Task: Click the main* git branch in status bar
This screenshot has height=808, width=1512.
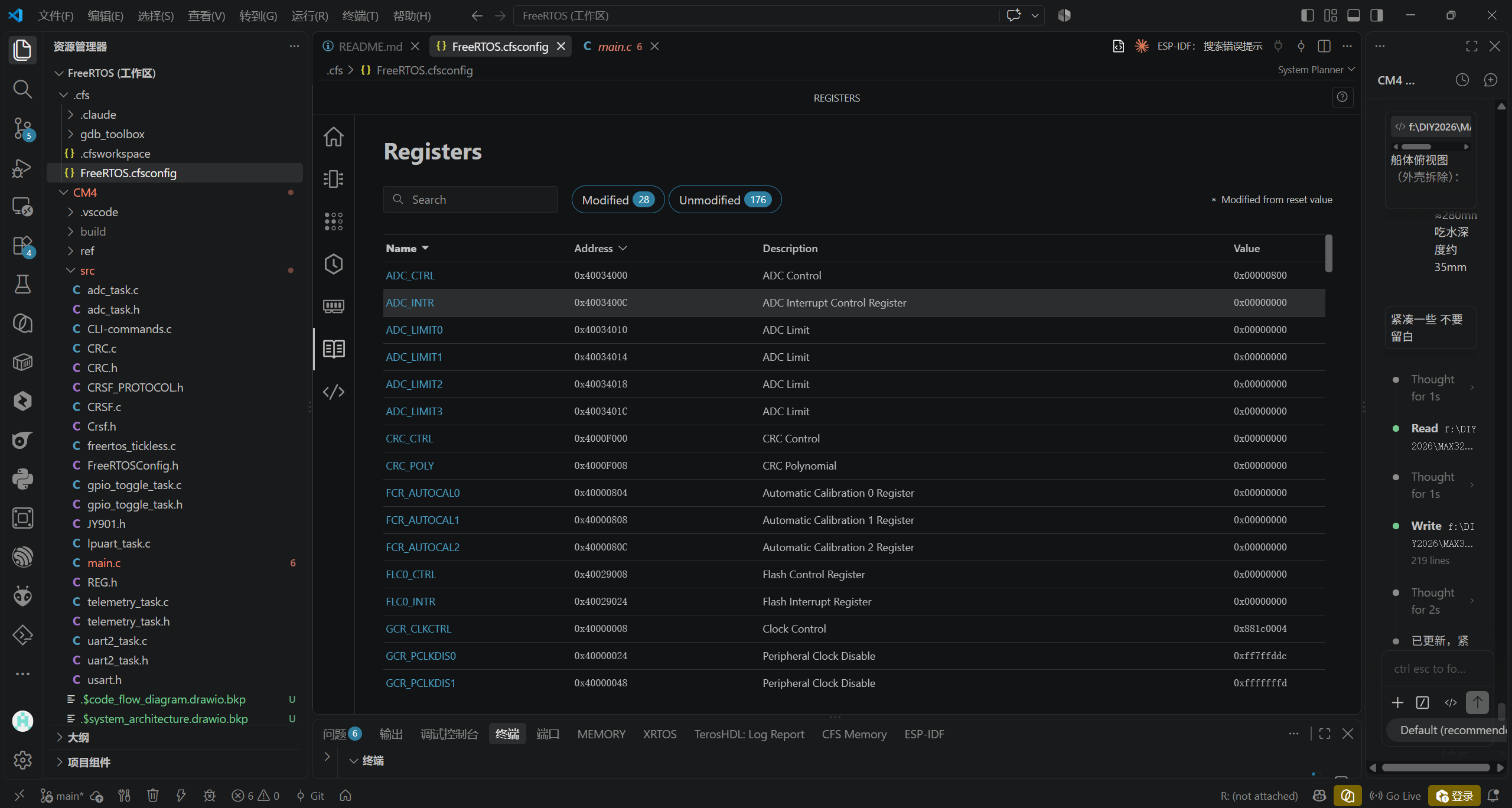Action: pos(61,796)
